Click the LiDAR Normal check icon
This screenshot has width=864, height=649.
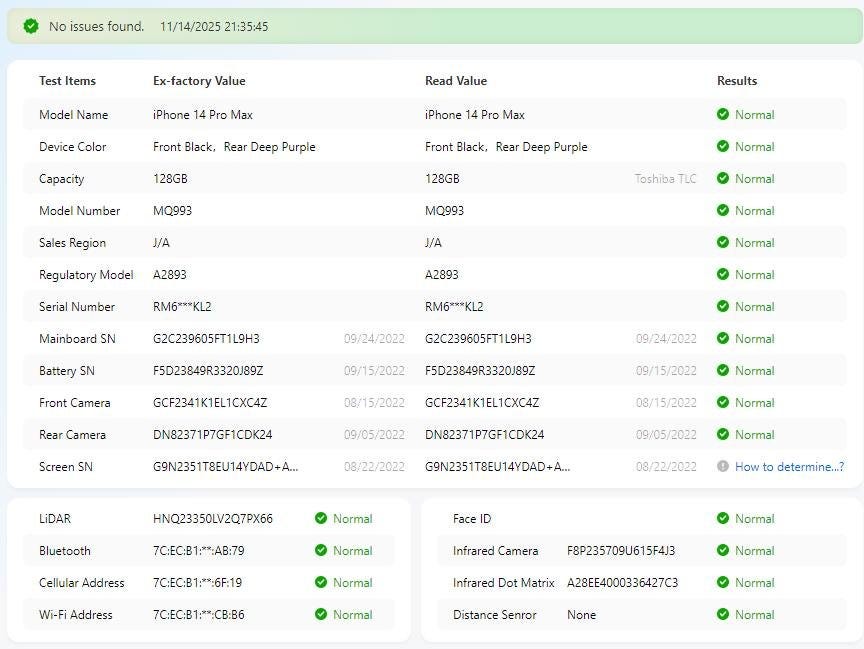(321, 519)
